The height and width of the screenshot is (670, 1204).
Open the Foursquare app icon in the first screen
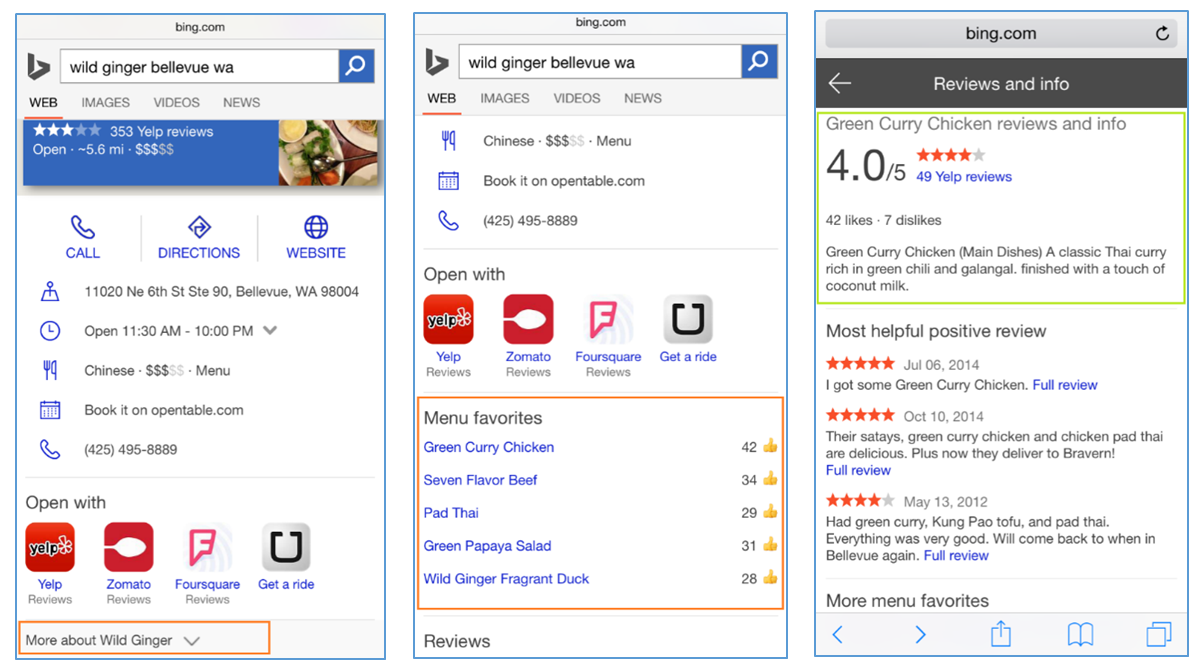click(x=208, y=547)
